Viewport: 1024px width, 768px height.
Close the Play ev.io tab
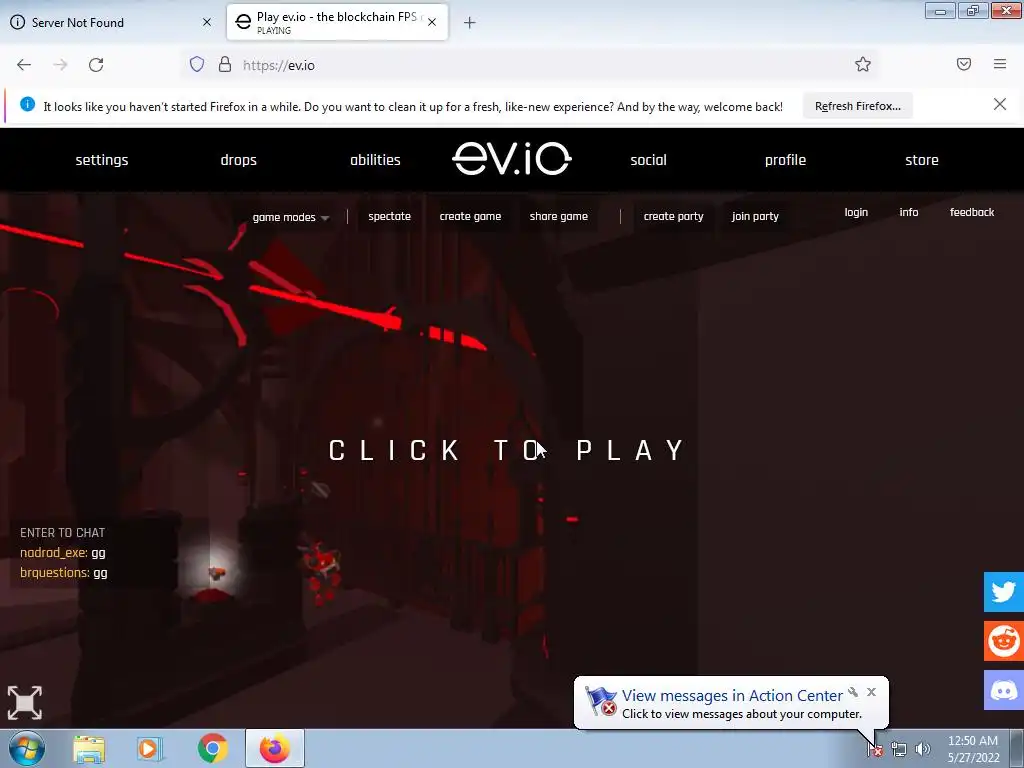tap(432, 22)
